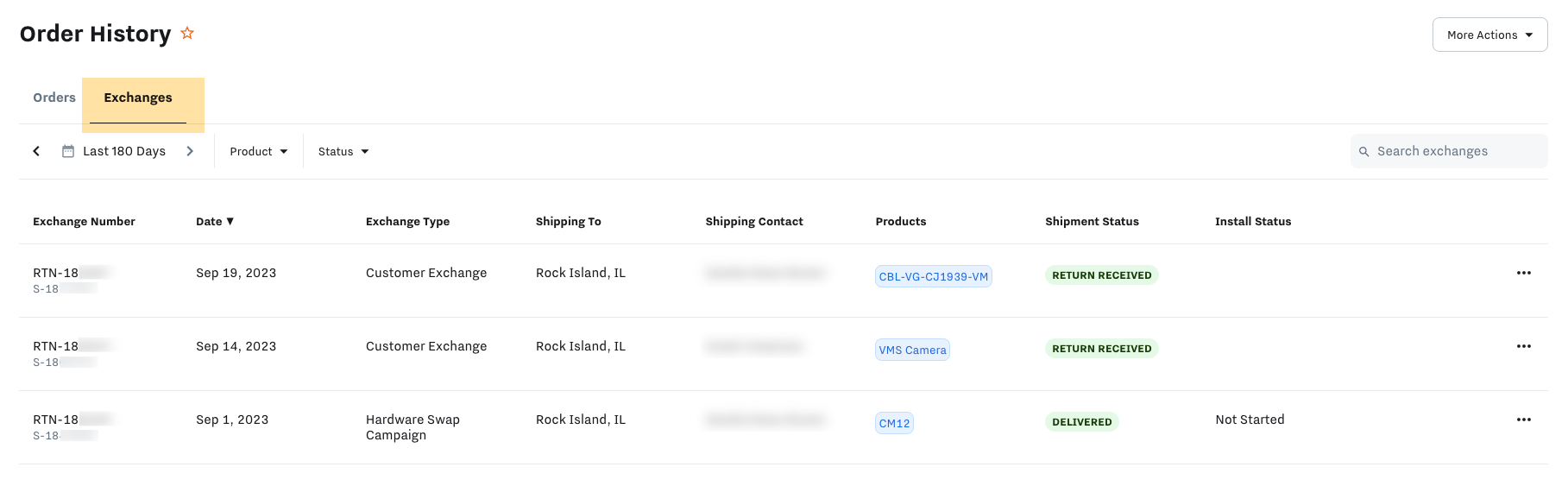This screenshot has width=1568, height=486.
Task: Open row actions for Sep 14, 2023 exchange
Action: (1523, 346)
